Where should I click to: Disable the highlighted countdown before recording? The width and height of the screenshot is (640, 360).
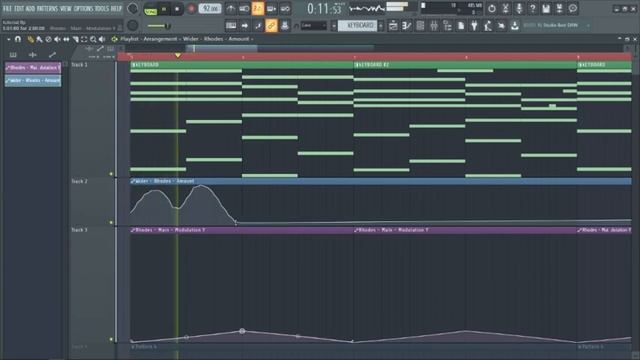coord(258,9)
